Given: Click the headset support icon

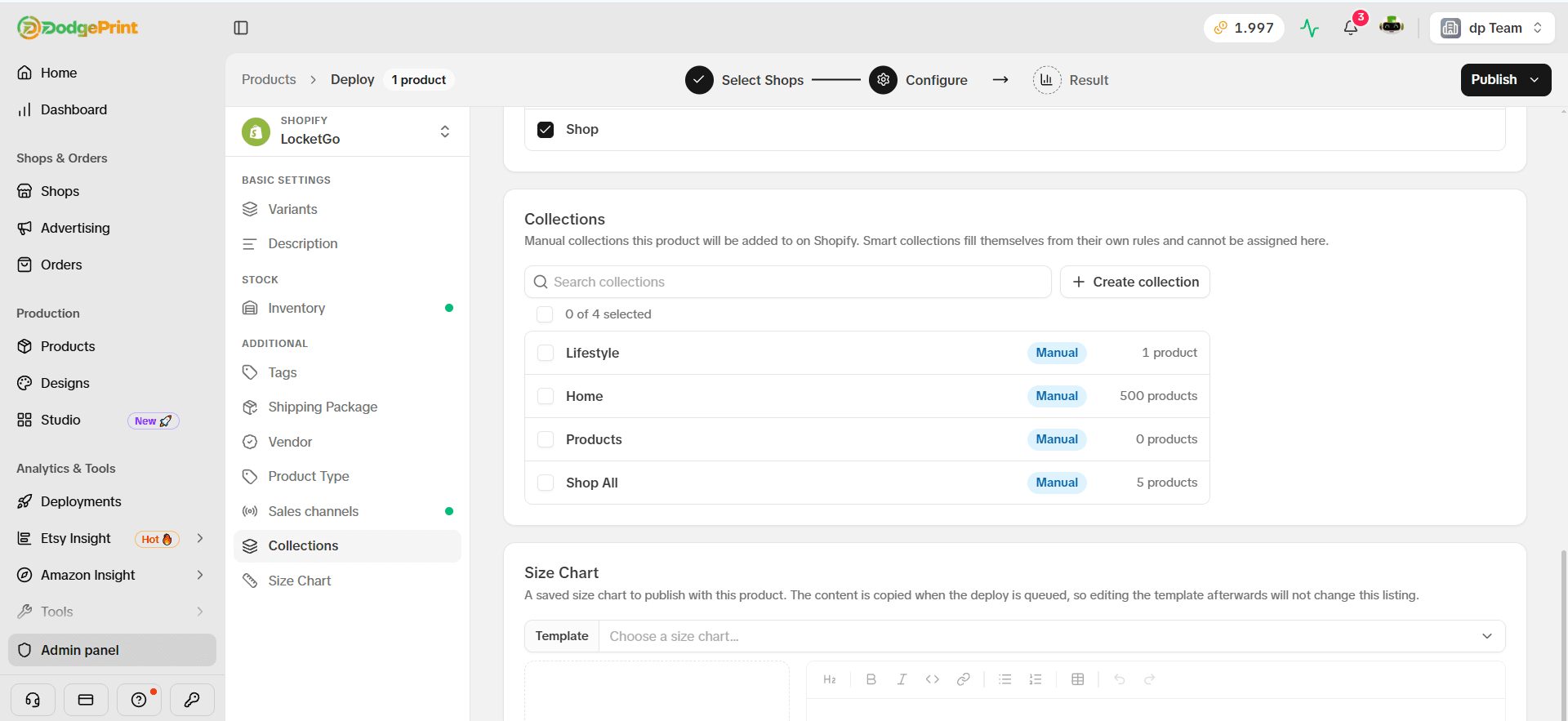Looking at the screenshot, I should 33,700.
